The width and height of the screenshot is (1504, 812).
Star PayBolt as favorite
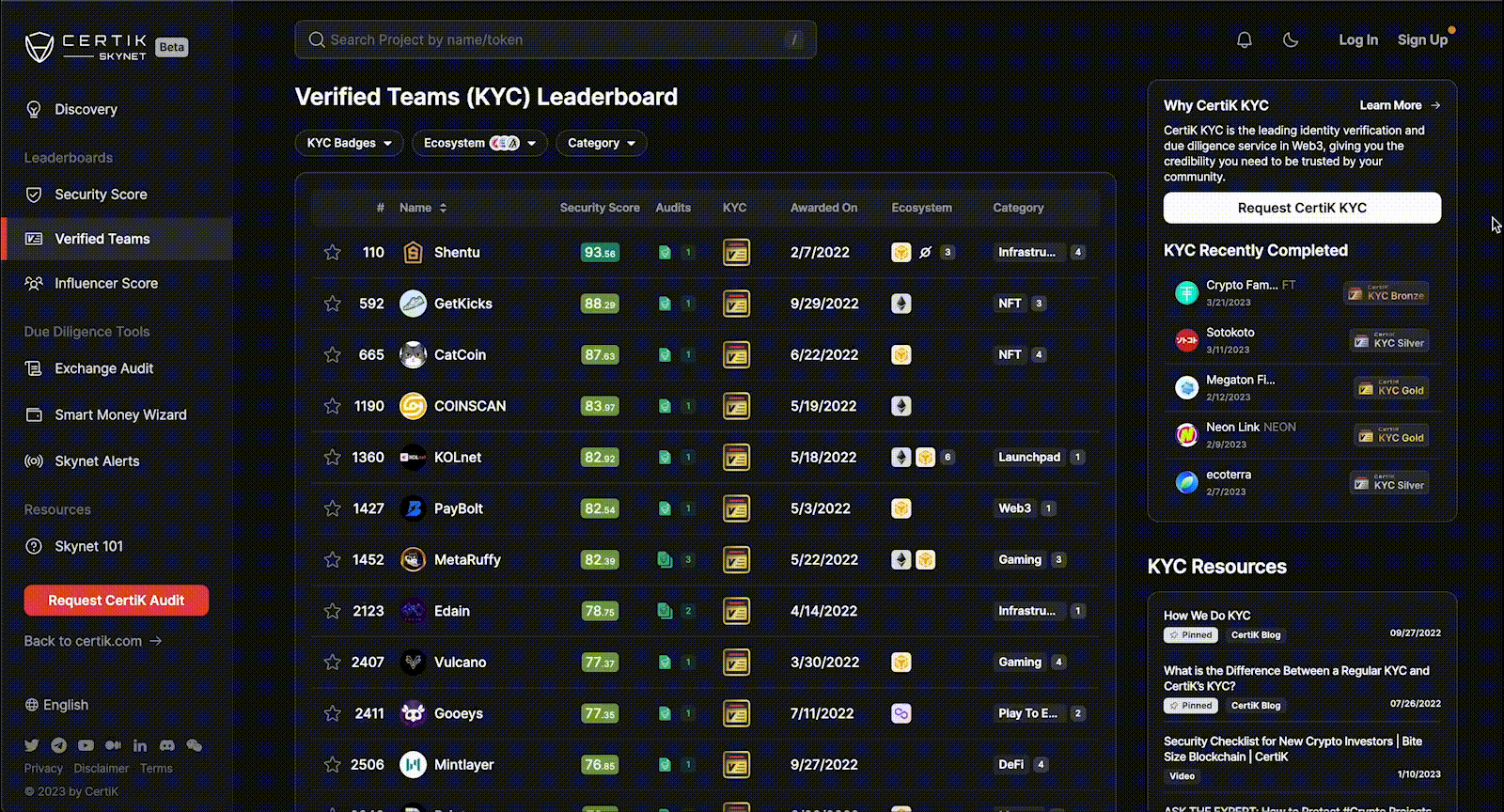coord(332,508)
